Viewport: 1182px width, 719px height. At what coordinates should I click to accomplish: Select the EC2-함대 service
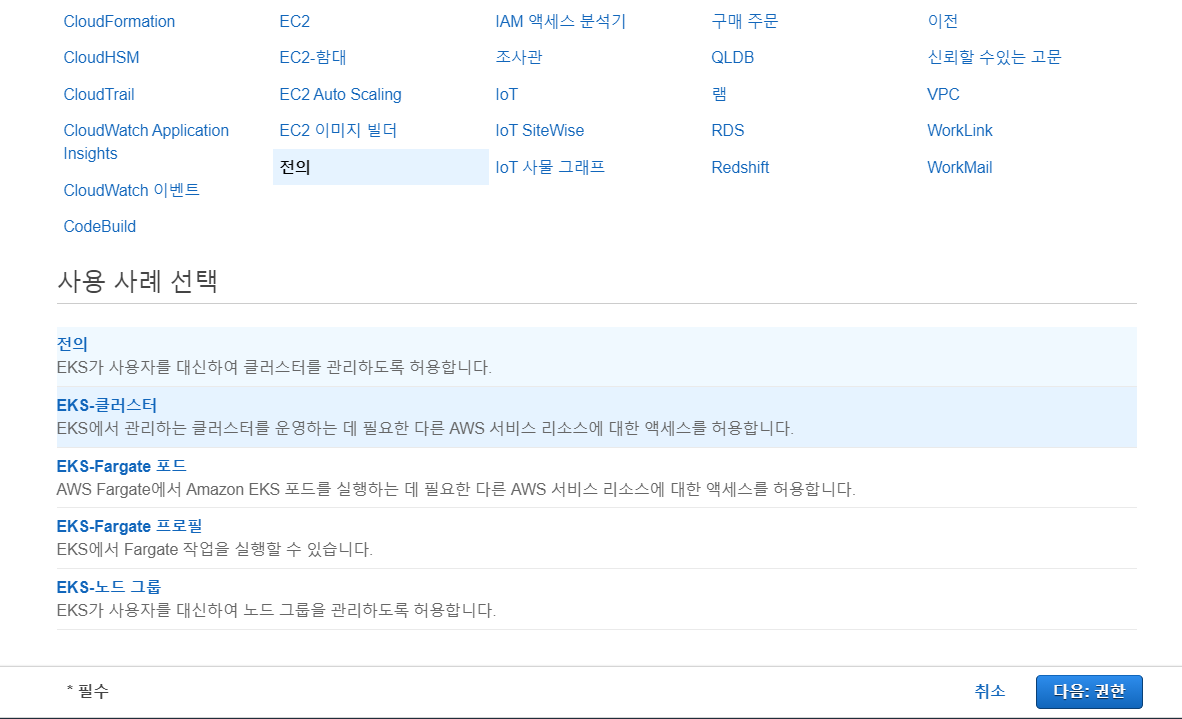pos(313,57)
